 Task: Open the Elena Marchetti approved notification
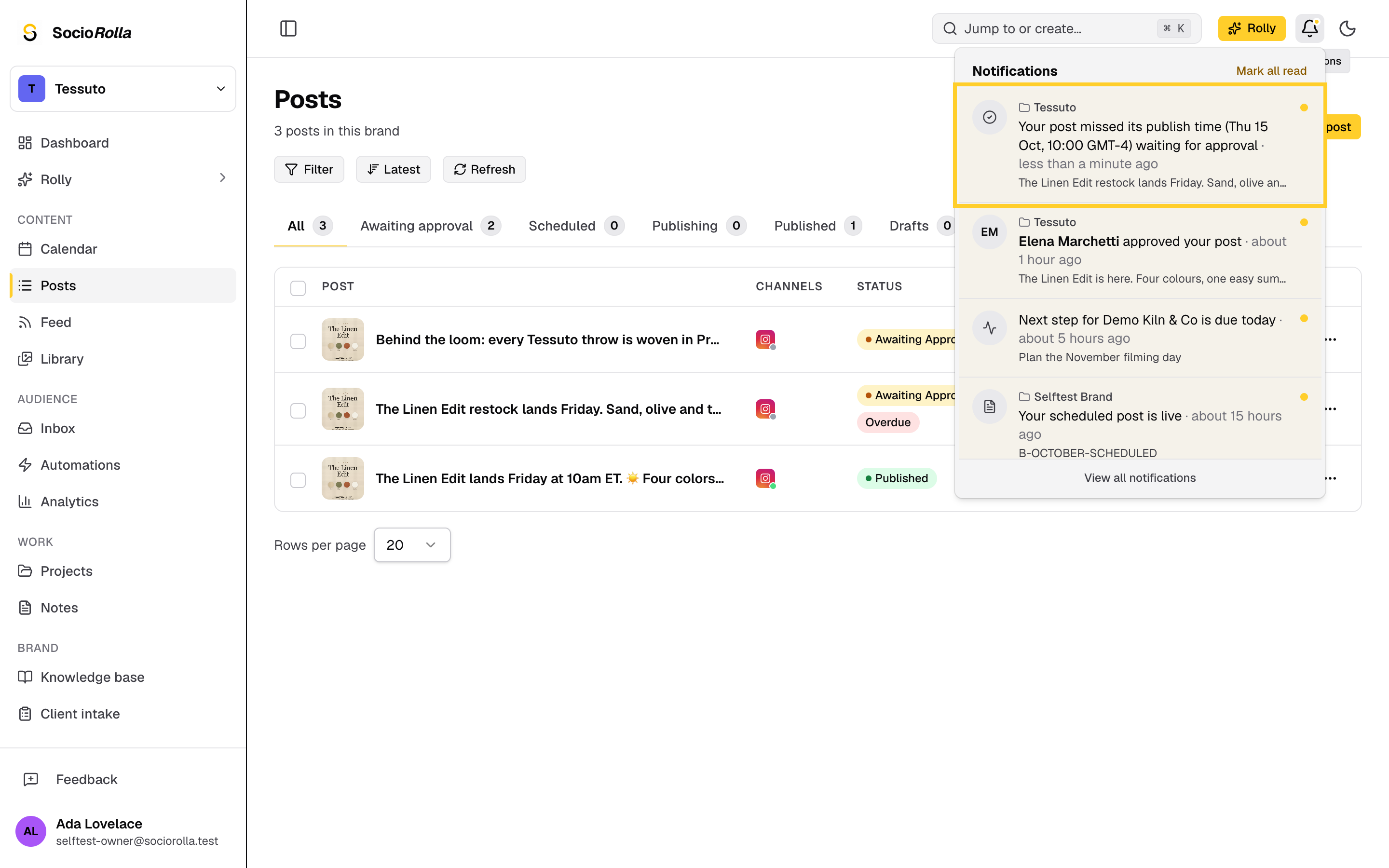click(1139, 251)
